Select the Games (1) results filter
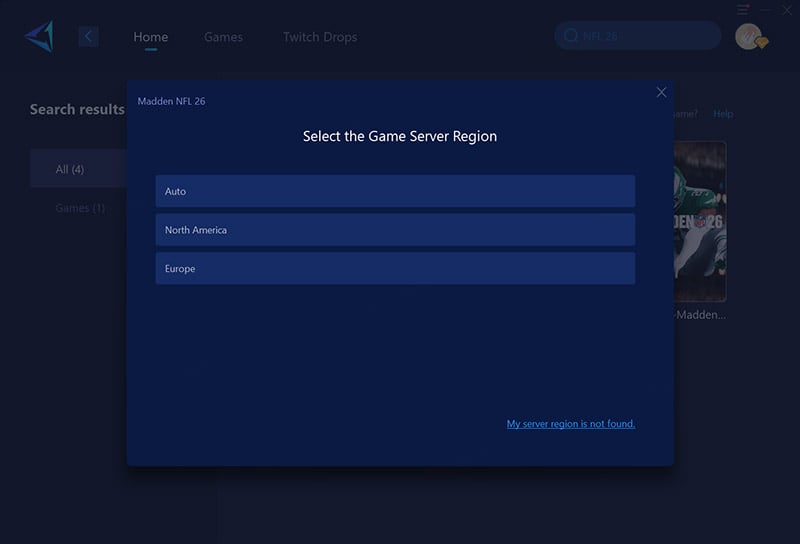This screenshot has height=544, width=800. [80, 208]
